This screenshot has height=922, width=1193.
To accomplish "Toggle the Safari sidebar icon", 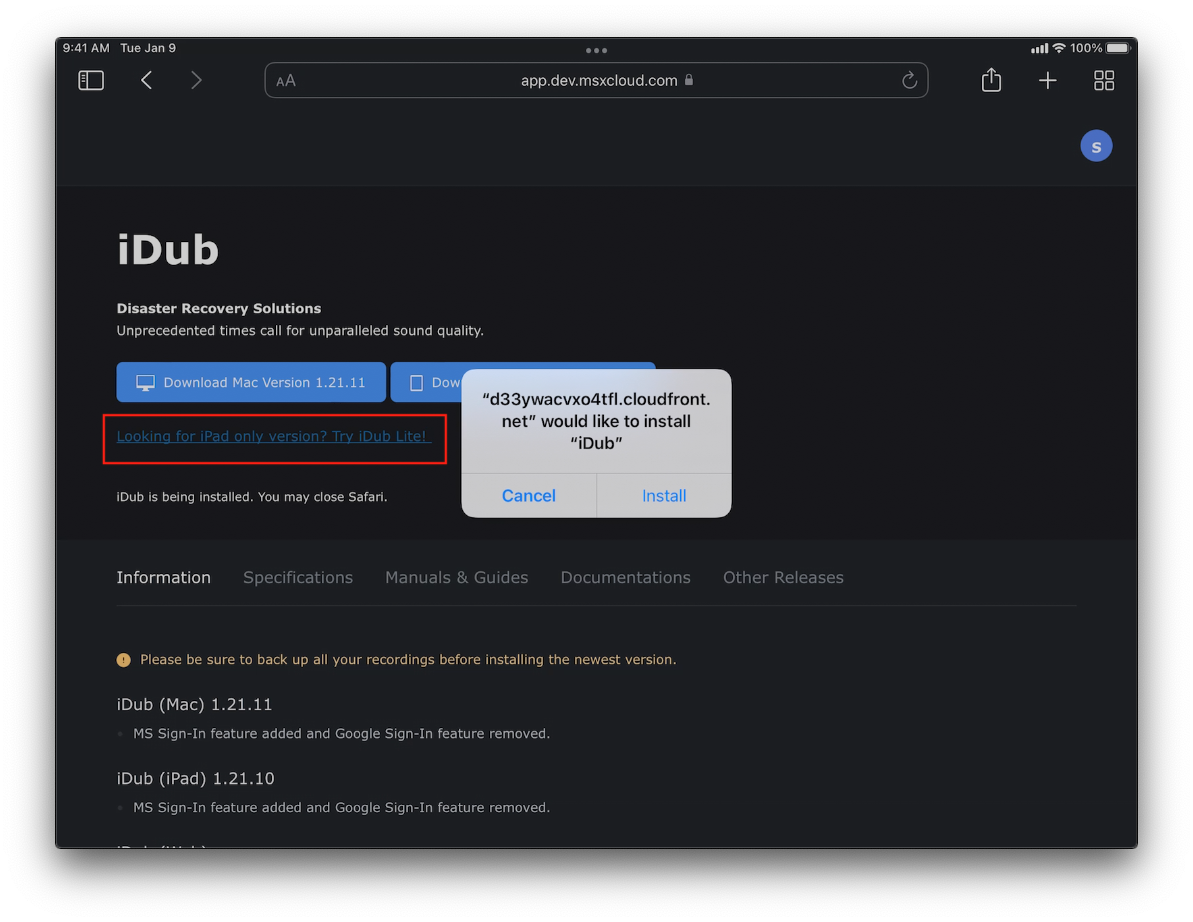I will pyautogui.click(x=91, y=80).
